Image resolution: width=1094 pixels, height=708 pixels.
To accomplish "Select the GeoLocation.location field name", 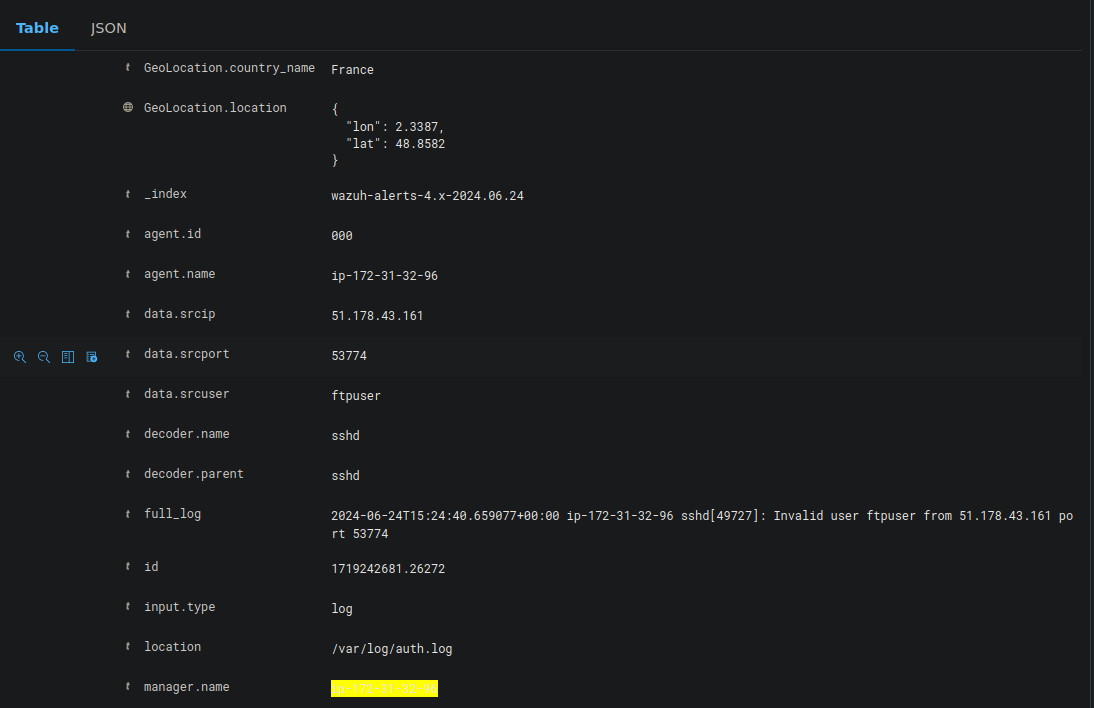I will (x=215, y=107).
